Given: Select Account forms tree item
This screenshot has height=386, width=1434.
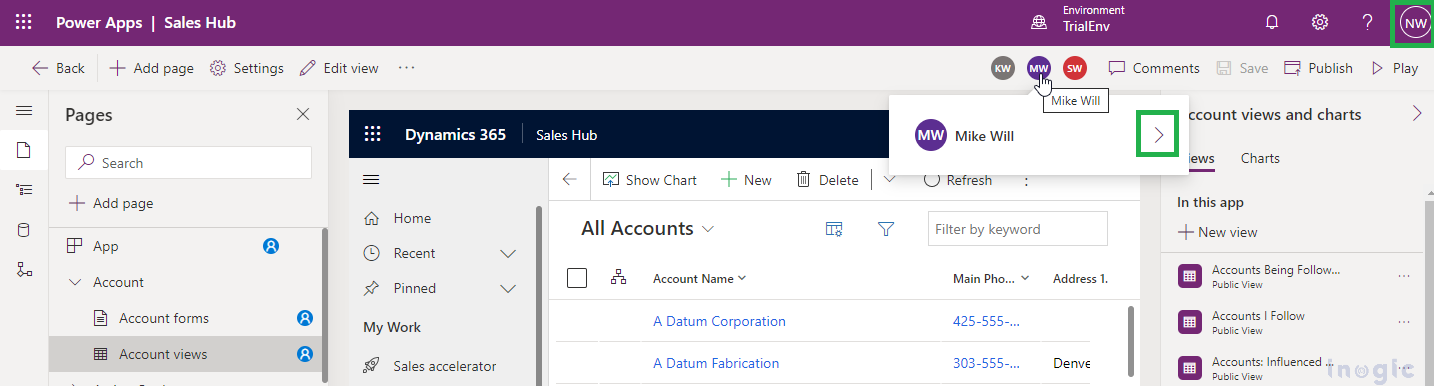Looking at the screenshot, I should pos(164,318).
